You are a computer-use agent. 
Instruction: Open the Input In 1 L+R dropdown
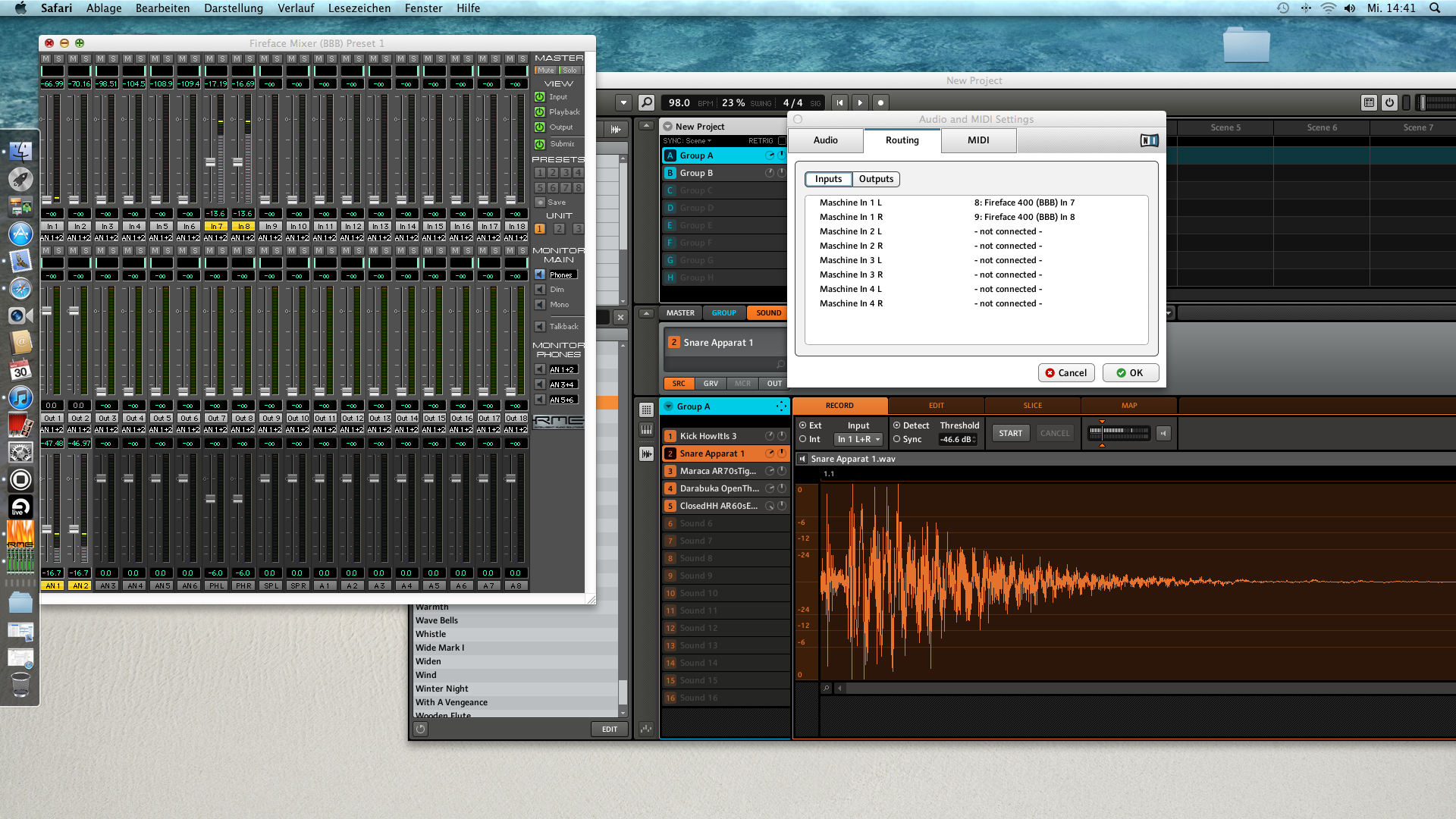(858, 439)
